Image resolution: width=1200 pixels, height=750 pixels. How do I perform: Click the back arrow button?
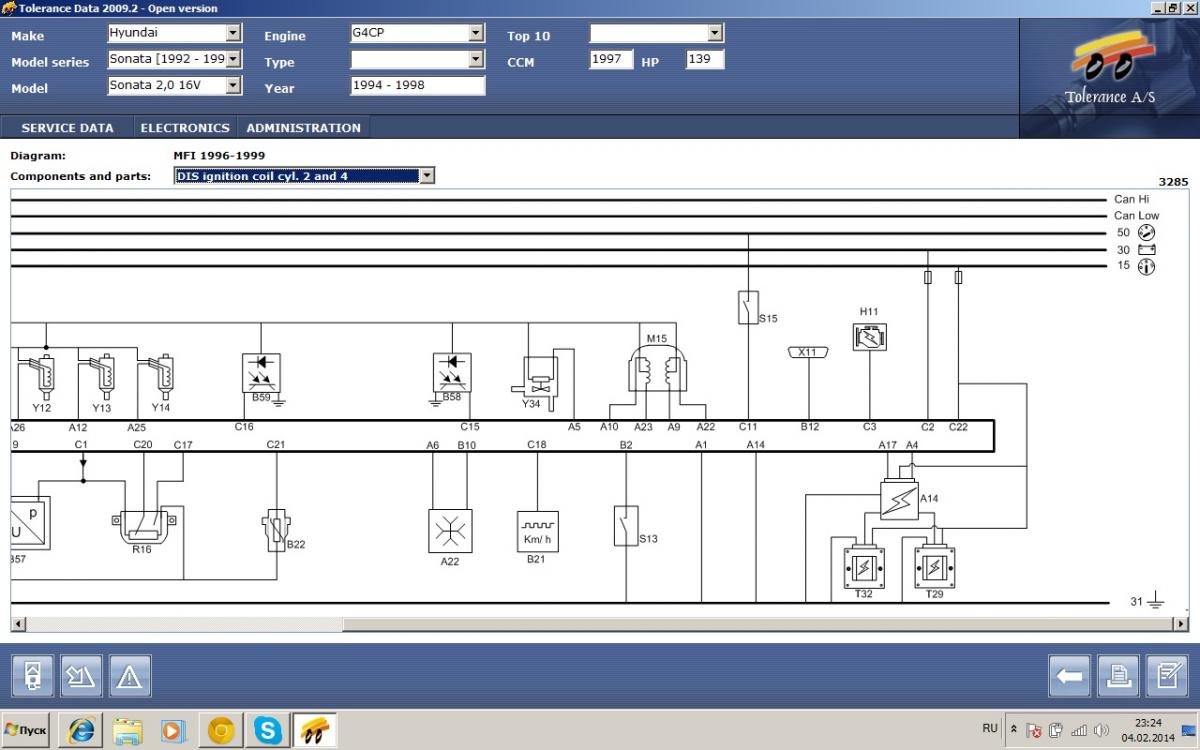1069,677
